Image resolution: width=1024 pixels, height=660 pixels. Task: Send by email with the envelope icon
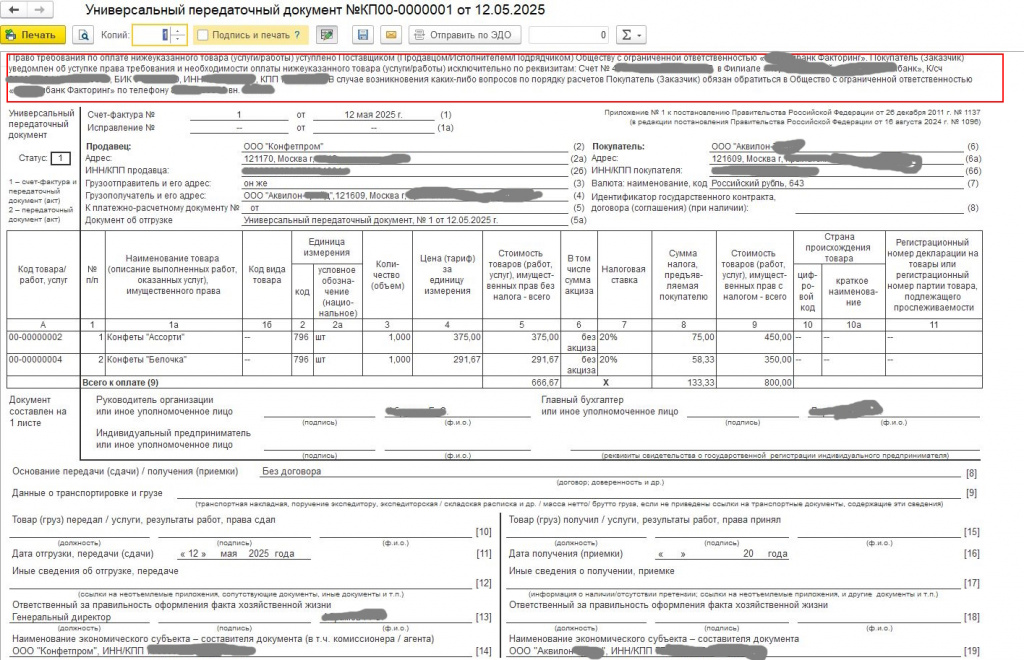coord(391,35)
